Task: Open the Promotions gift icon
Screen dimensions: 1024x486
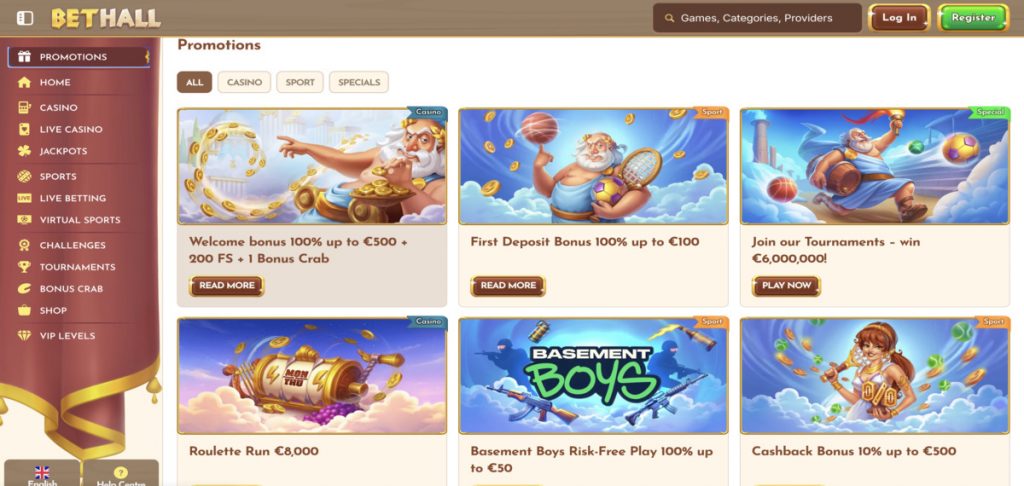Action: pos(24,57)
